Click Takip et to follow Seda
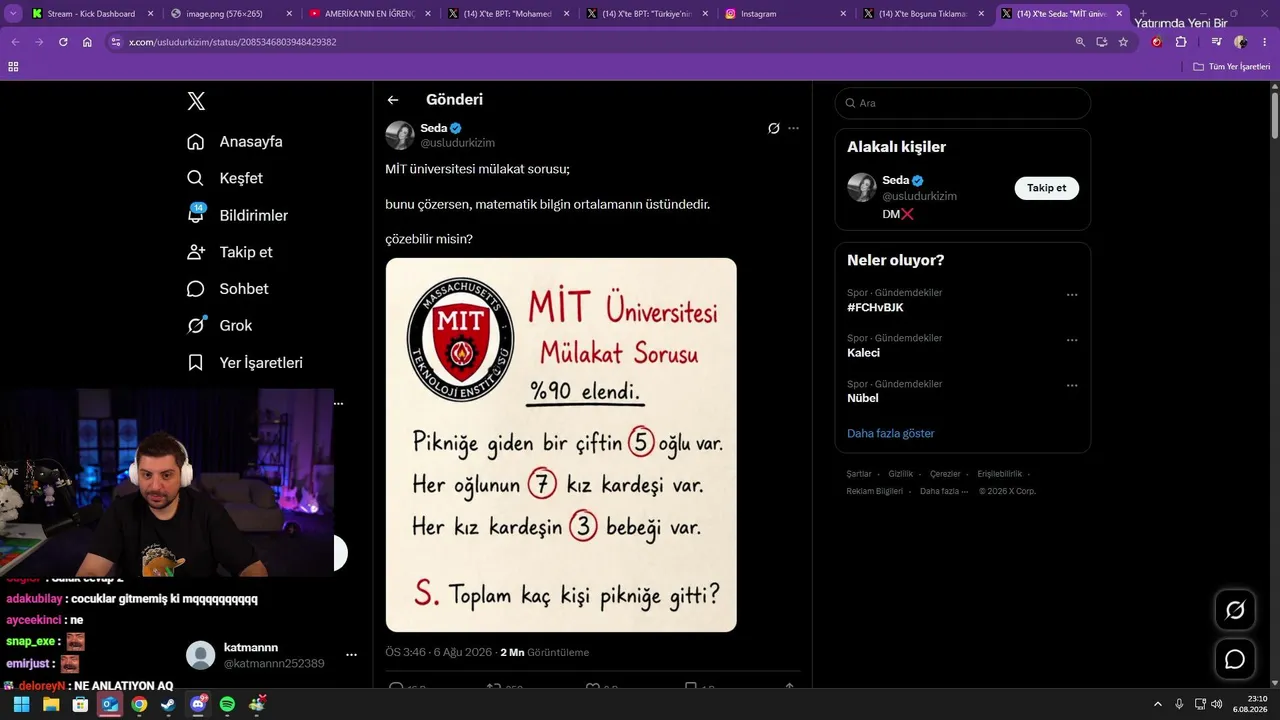The image size is (1280, 720). (1047, 188)
